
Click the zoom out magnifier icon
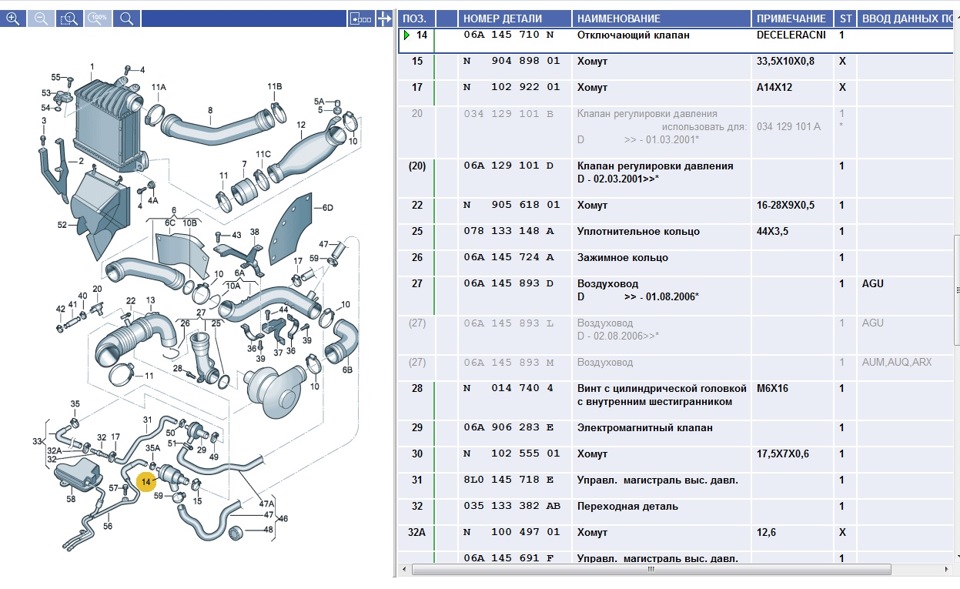coord(41,18)
